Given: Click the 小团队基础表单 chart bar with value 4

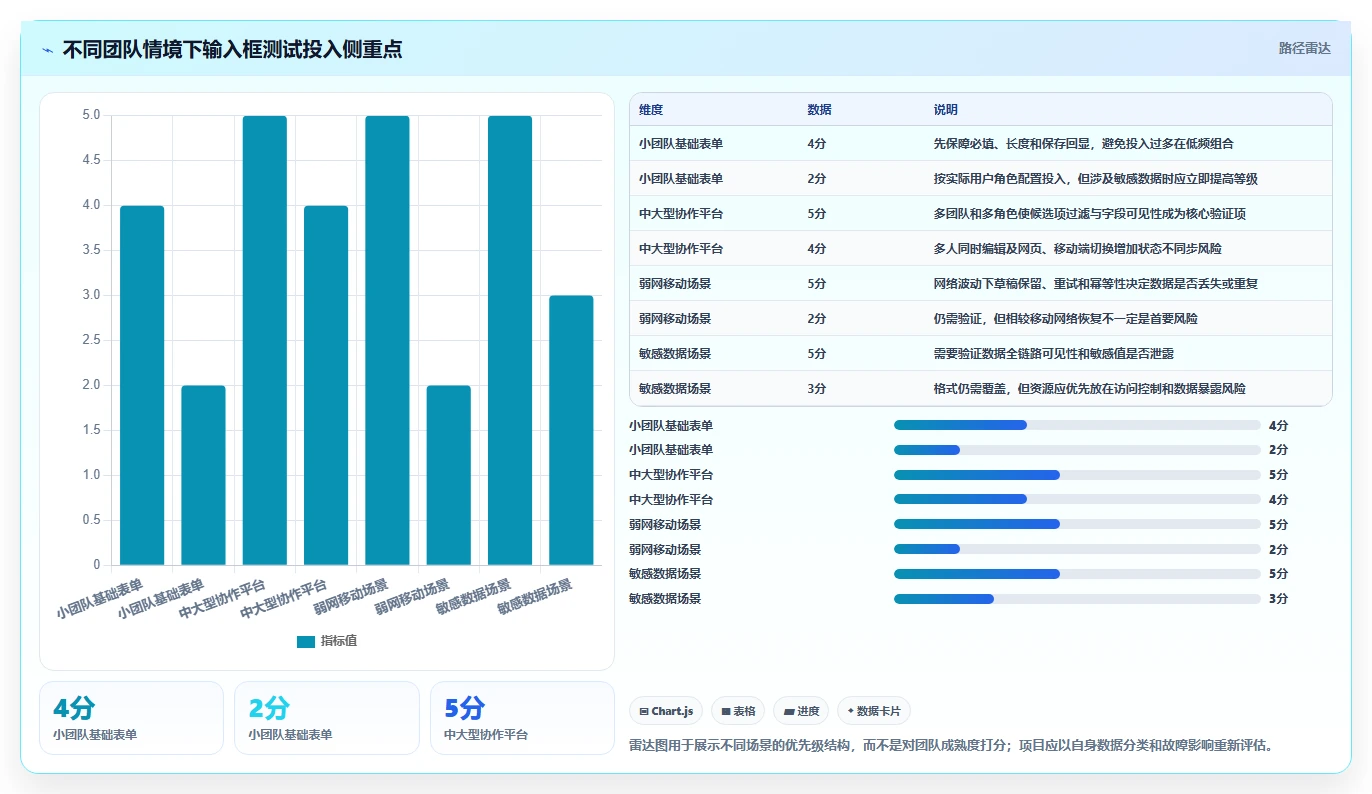Looking at the screenshot, I should 142,385.
